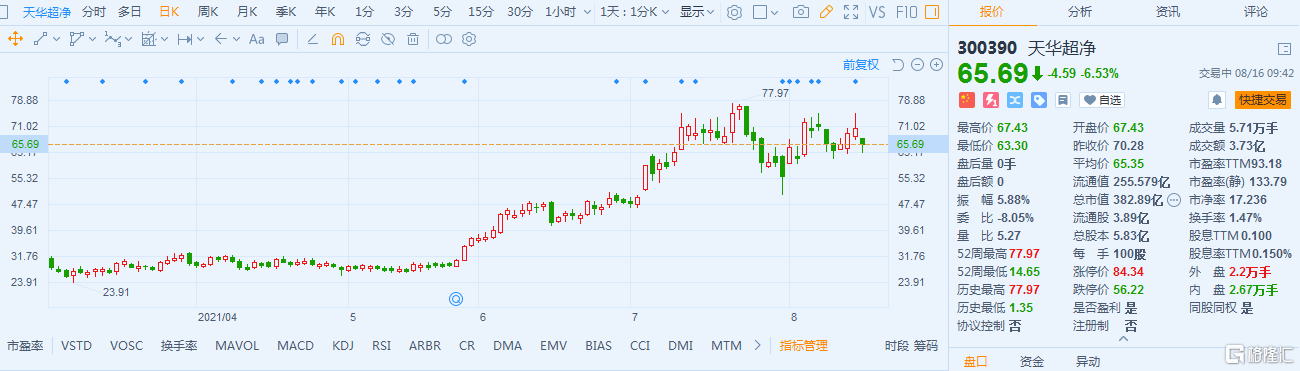This screenshot has width=1300, height=371.
Task: Select the 周K weekly candlestick view
Action: coord(208,12)
